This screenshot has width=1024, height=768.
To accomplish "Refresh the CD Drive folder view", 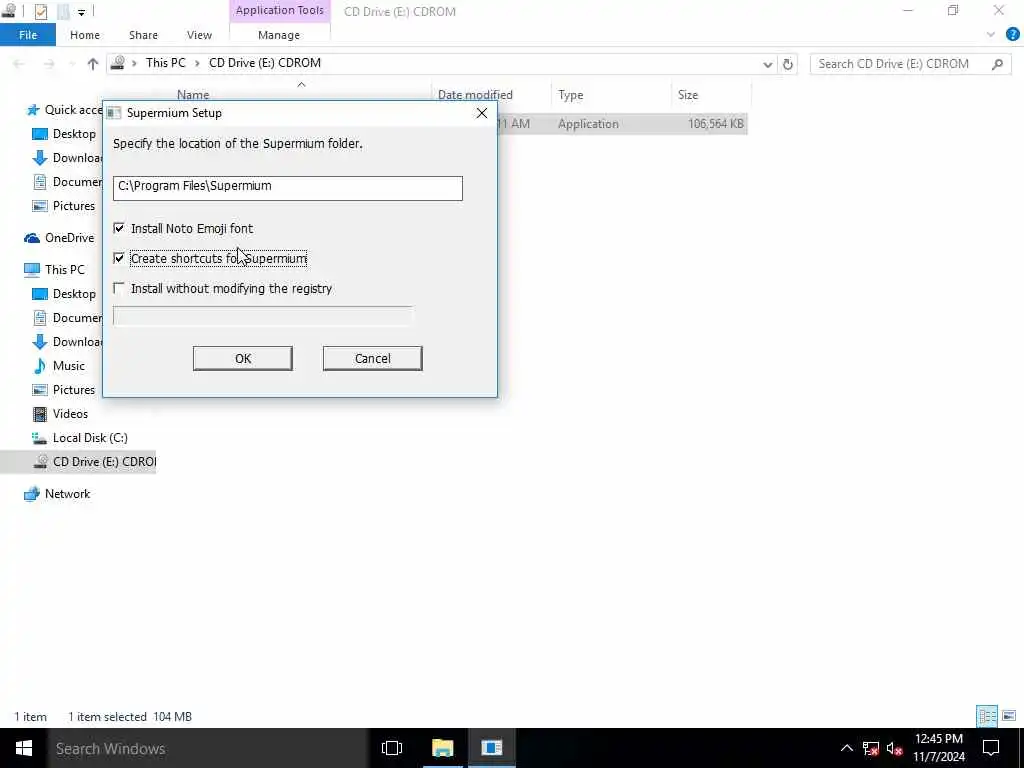I will (x=788, y=64).
